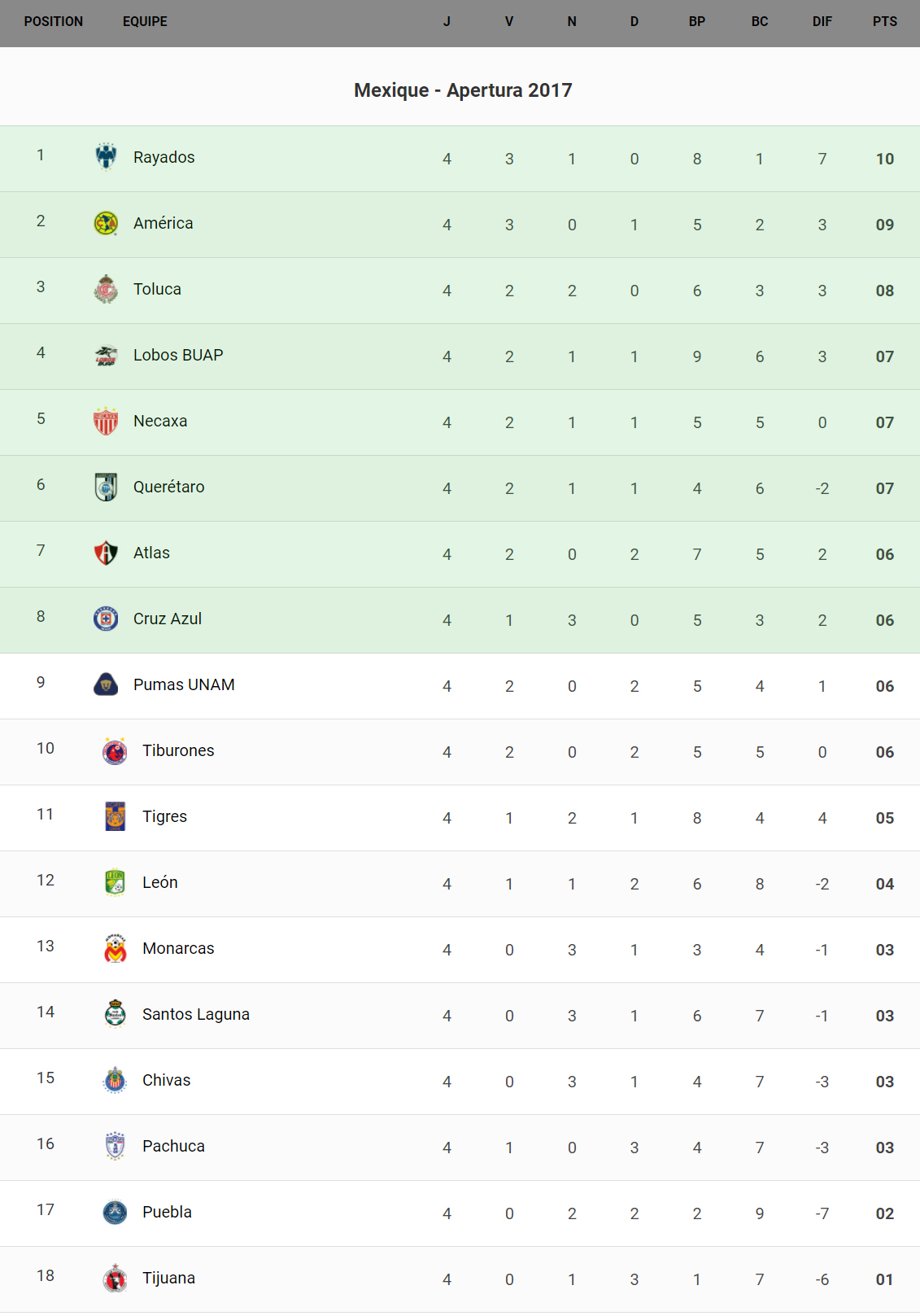The image size is (920, 1316).
Task: Click the Pumas UNAM logo
Action: pyautogui.click(x=106, y=684)
